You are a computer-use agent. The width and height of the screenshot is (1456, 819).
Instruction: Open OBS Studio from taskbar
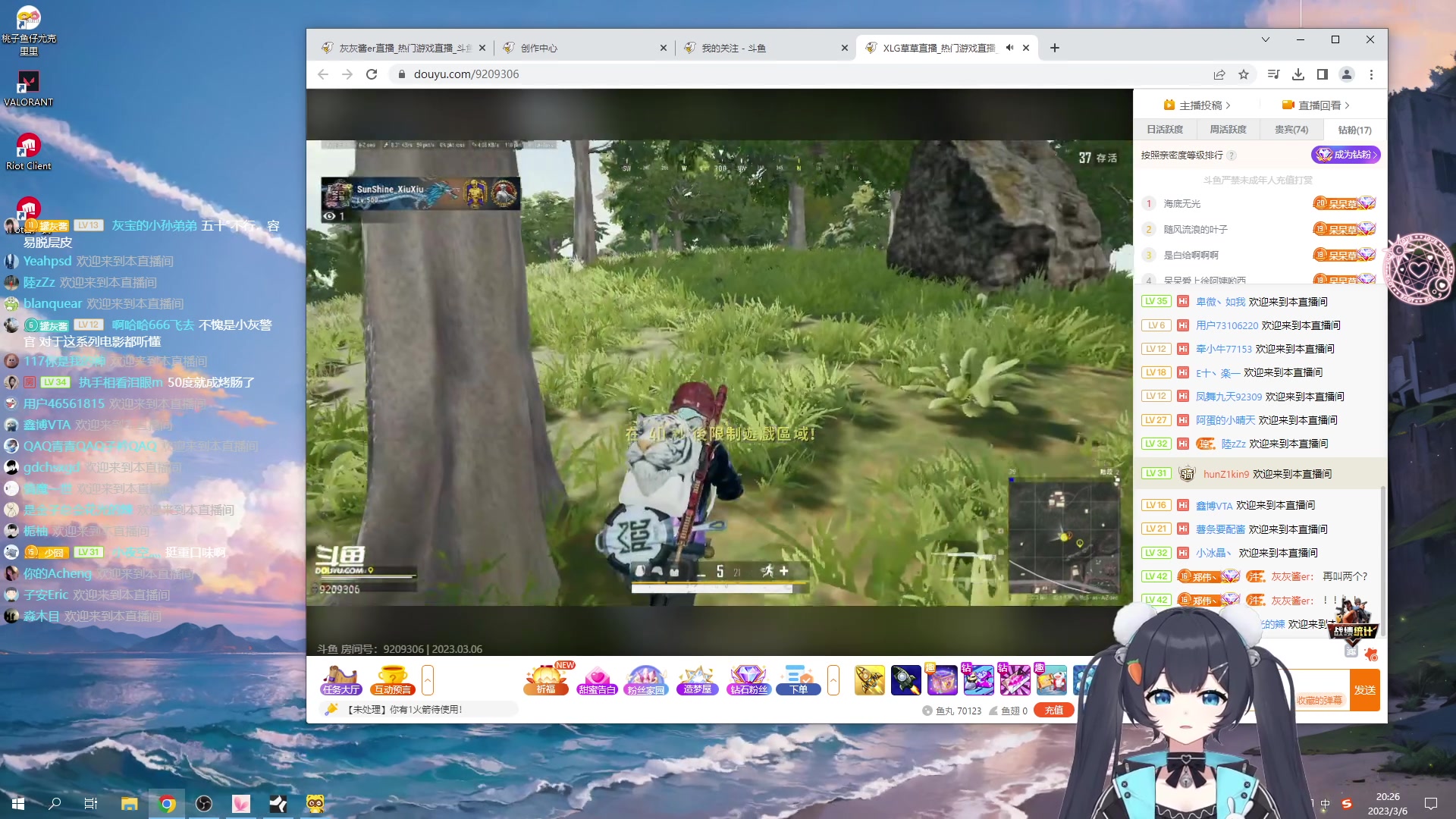pos(204,803)
